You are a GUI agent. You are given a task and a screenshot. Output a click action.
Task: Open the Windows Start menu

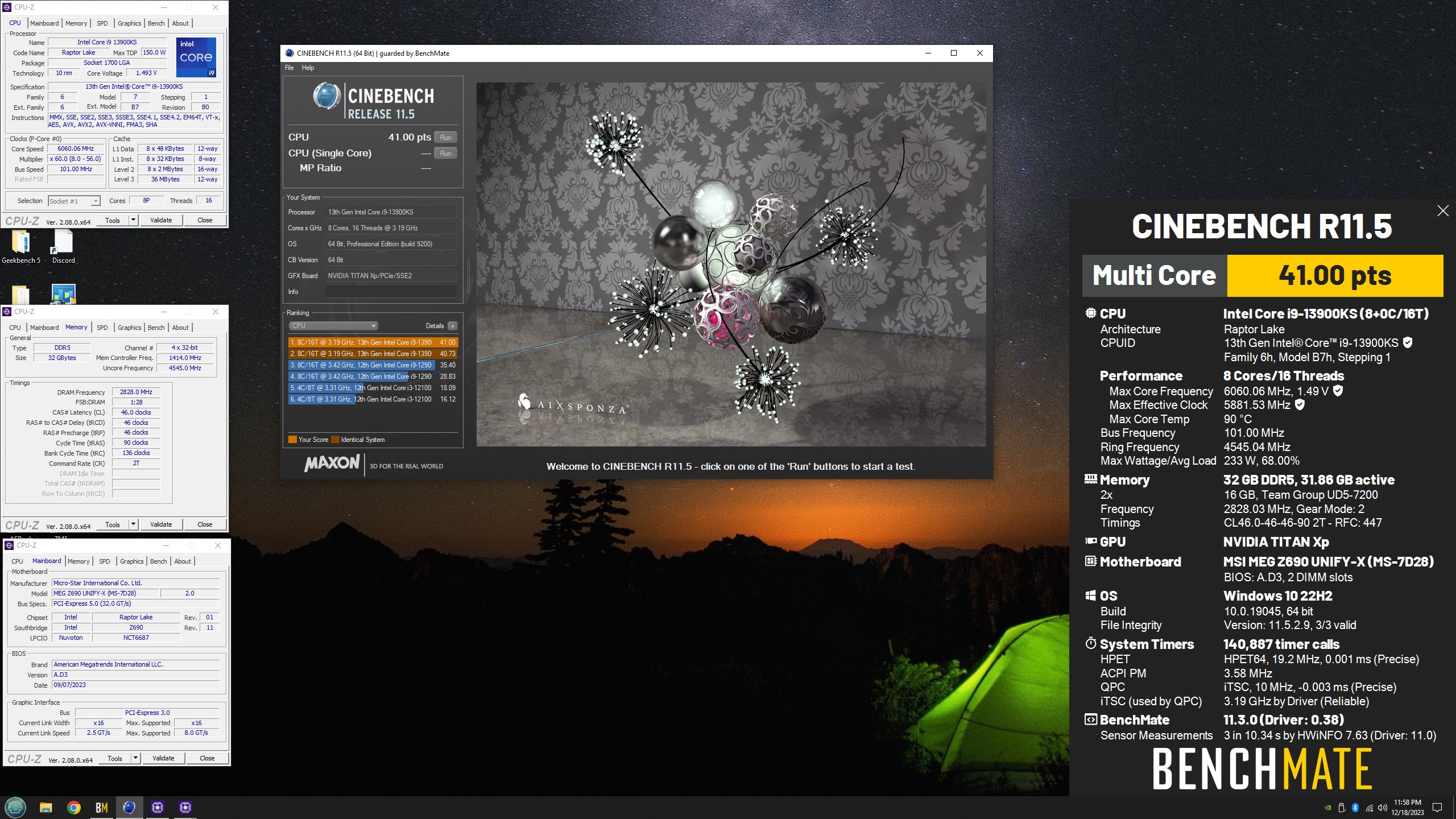click(x=15, y=807)
